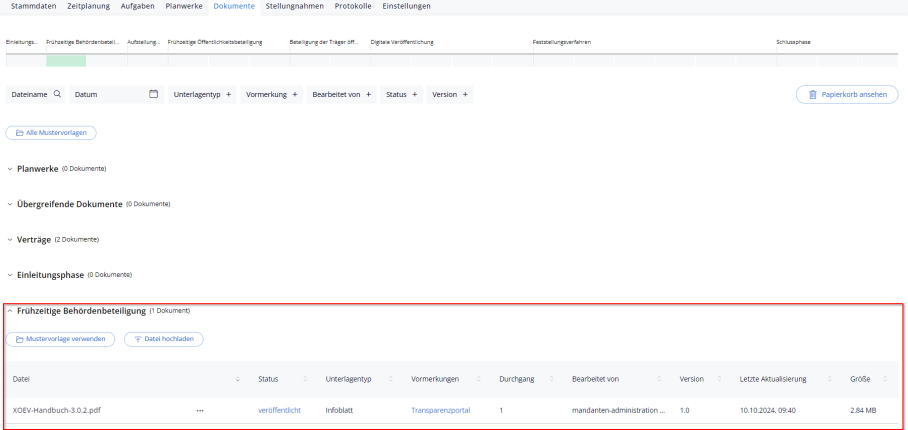Click plus icon on Unterlagentyp filter

tap(229, 94)
